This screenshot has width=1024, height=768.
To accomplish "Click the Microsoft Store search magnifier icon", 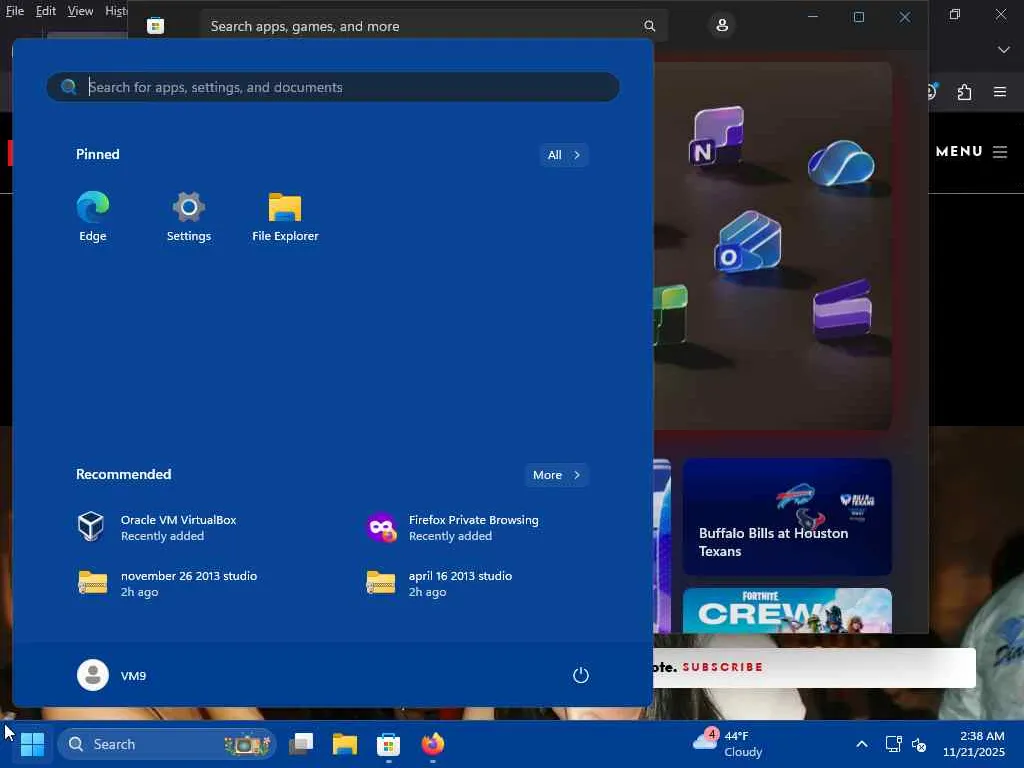I will 649,26.
